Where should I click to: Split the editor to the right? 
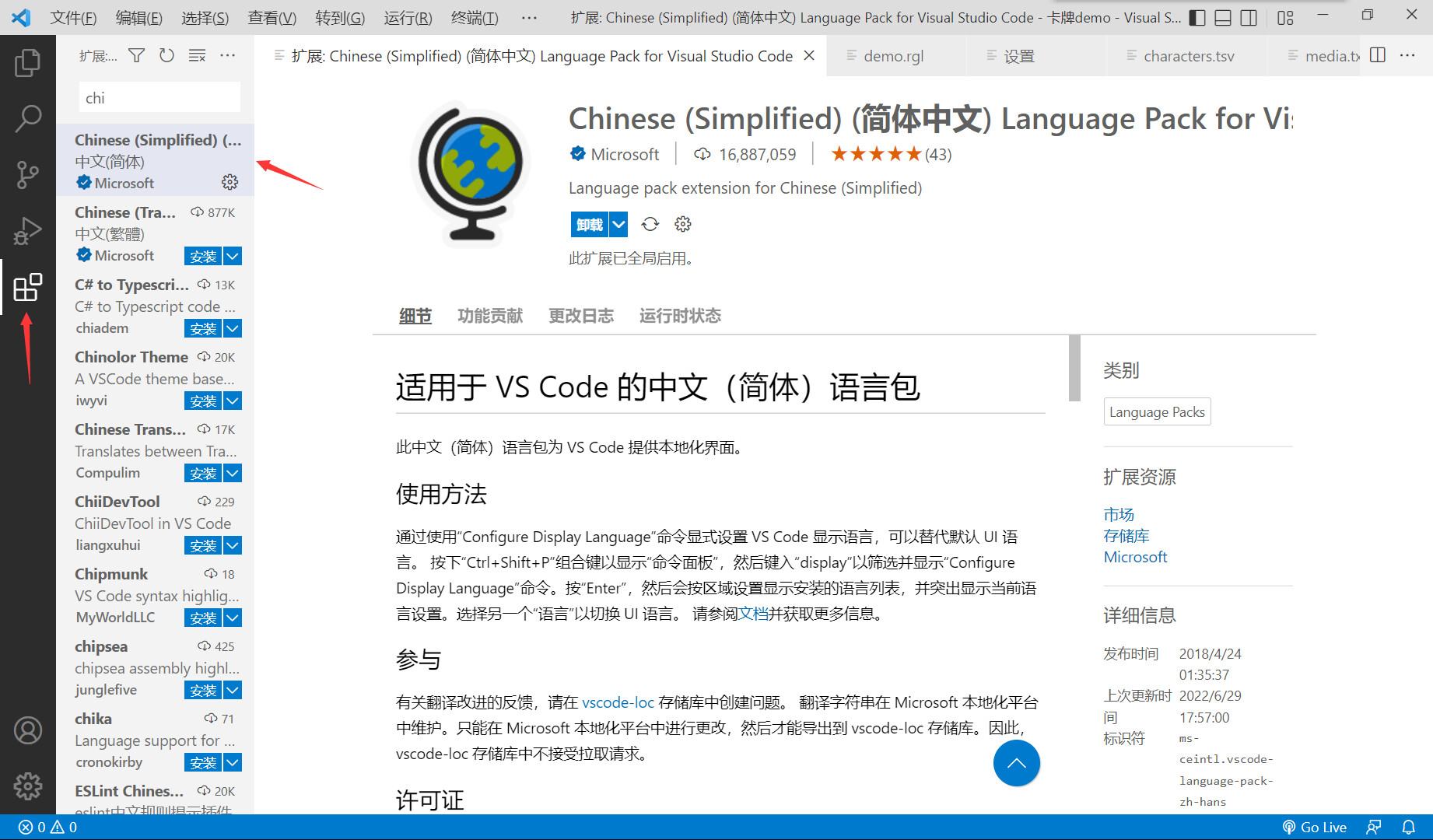[x=1378, y=55]
